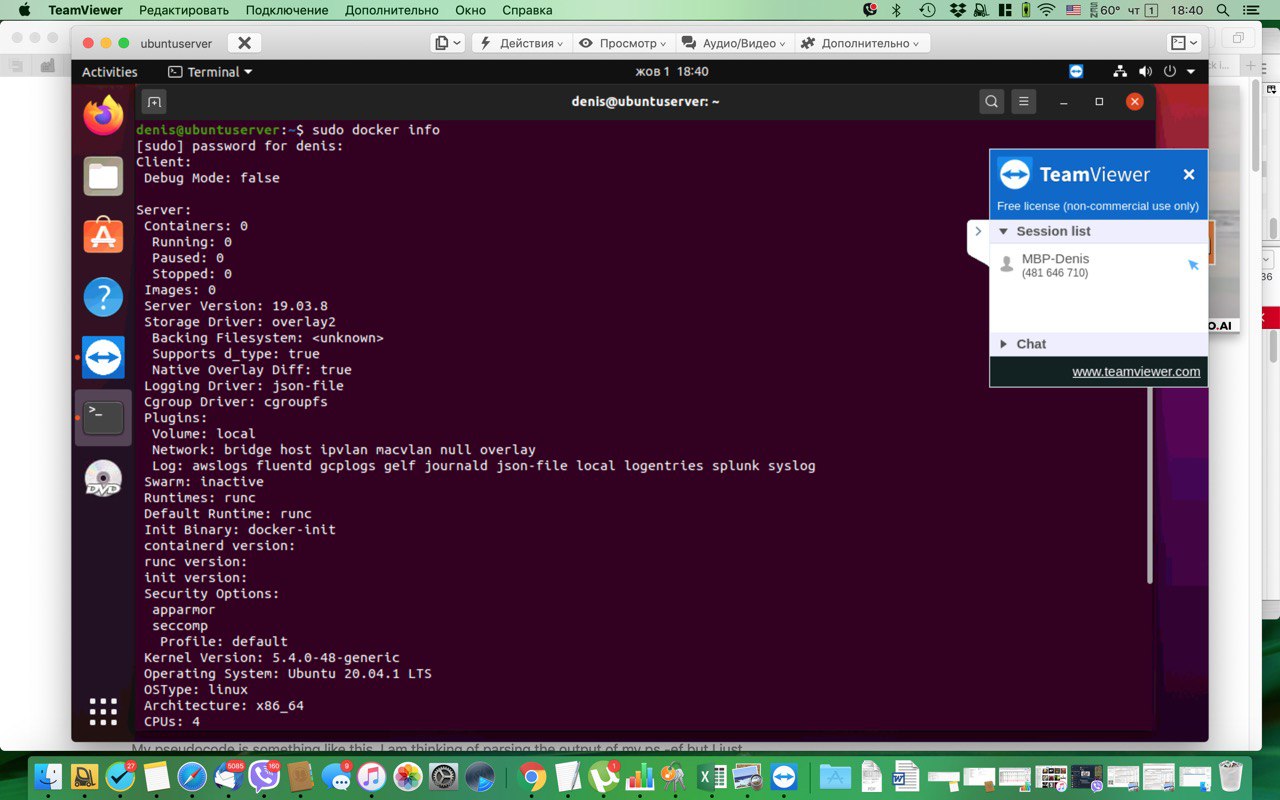
Task: Click the Ubuntu clock showing жов 1 18:40
Action: tap(672, 72)
